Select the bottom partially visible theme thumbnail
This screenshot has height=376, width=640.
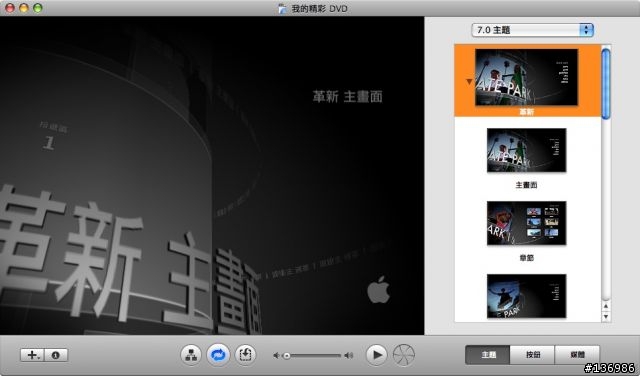point(527,296)
